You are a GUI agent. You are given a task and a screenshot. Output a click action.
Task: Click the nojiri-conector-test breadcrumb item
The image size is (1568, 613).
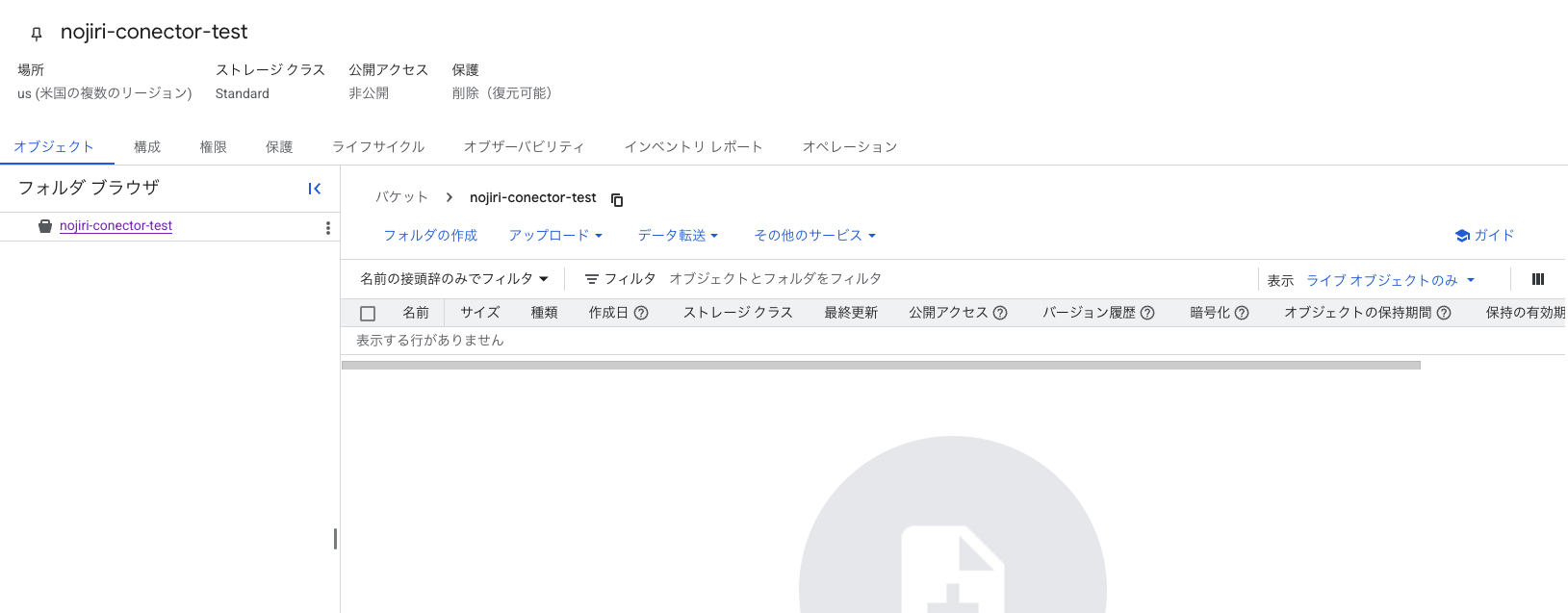pyautogui.click(x=533, y=197)
